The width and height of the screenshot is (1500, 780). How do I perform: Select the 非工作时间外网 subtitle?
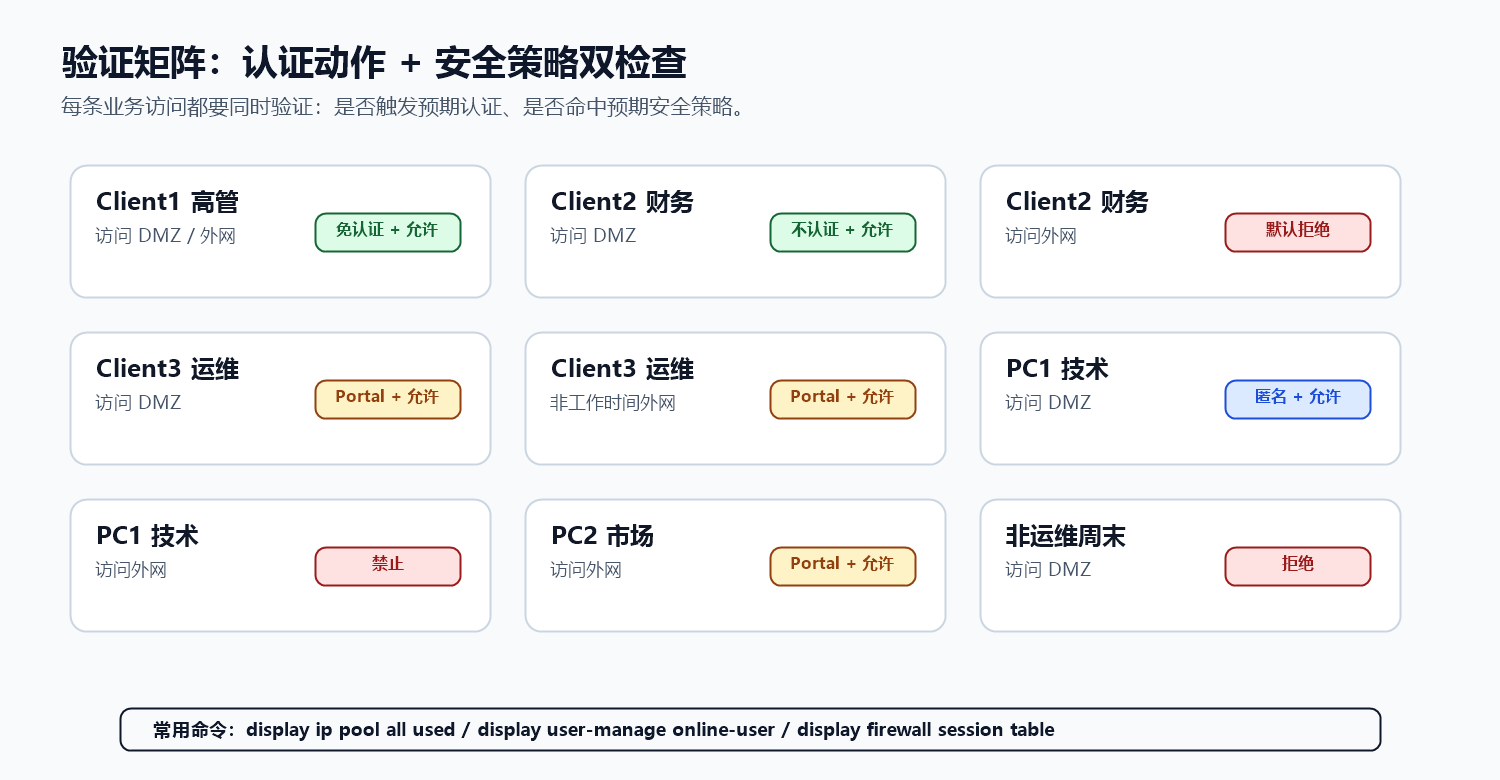point(613,403)
